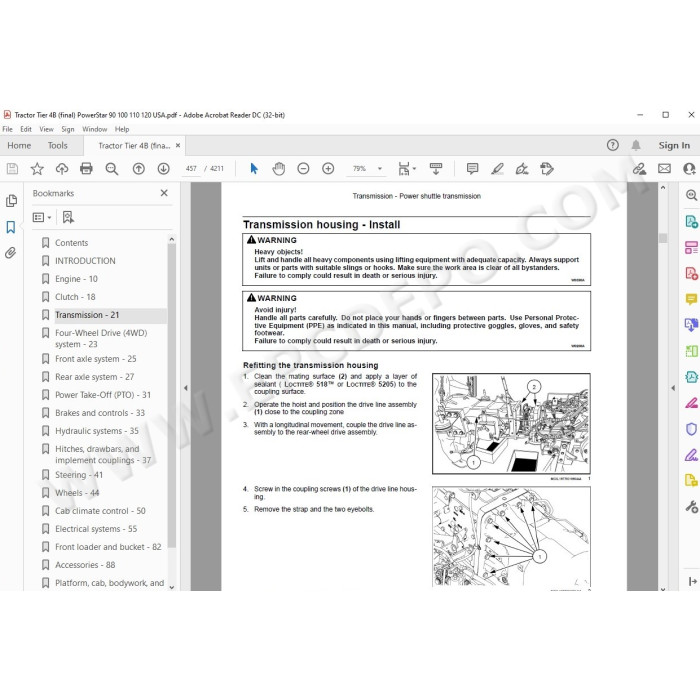The width and height of the screenshot is (700, 700).
Task: Add to starred with the star icon
Action: (37, 169)
